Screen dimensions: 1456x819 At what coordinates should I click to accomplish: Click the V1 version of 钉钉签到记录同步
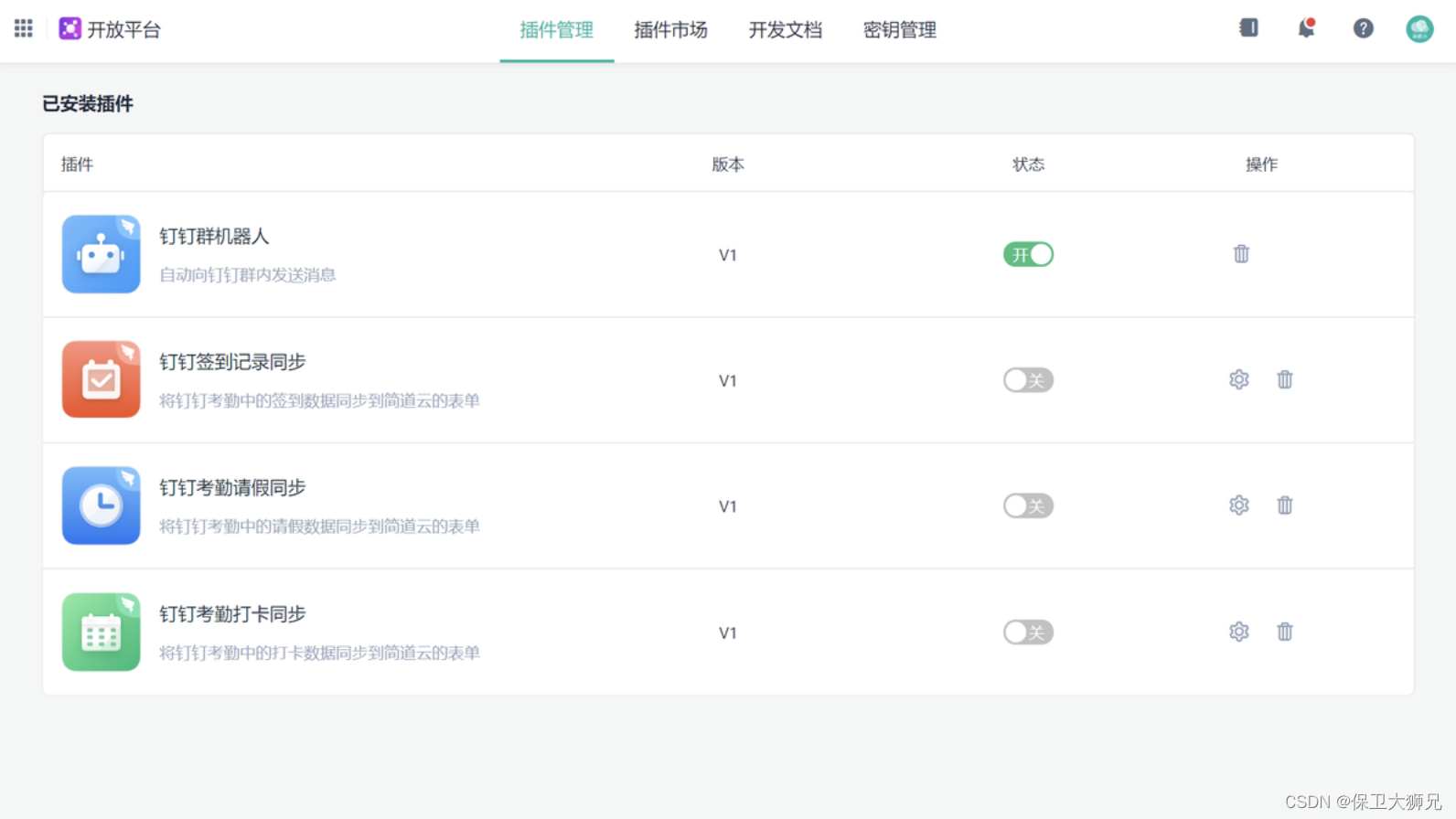click(728, 380)
